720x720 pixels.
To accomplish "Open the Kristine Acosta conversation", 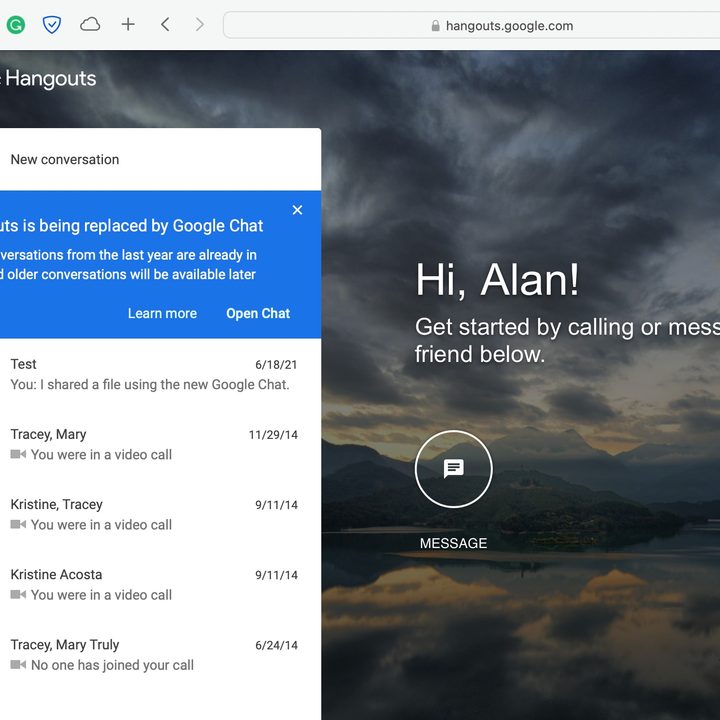I will (x=160, y=585).
